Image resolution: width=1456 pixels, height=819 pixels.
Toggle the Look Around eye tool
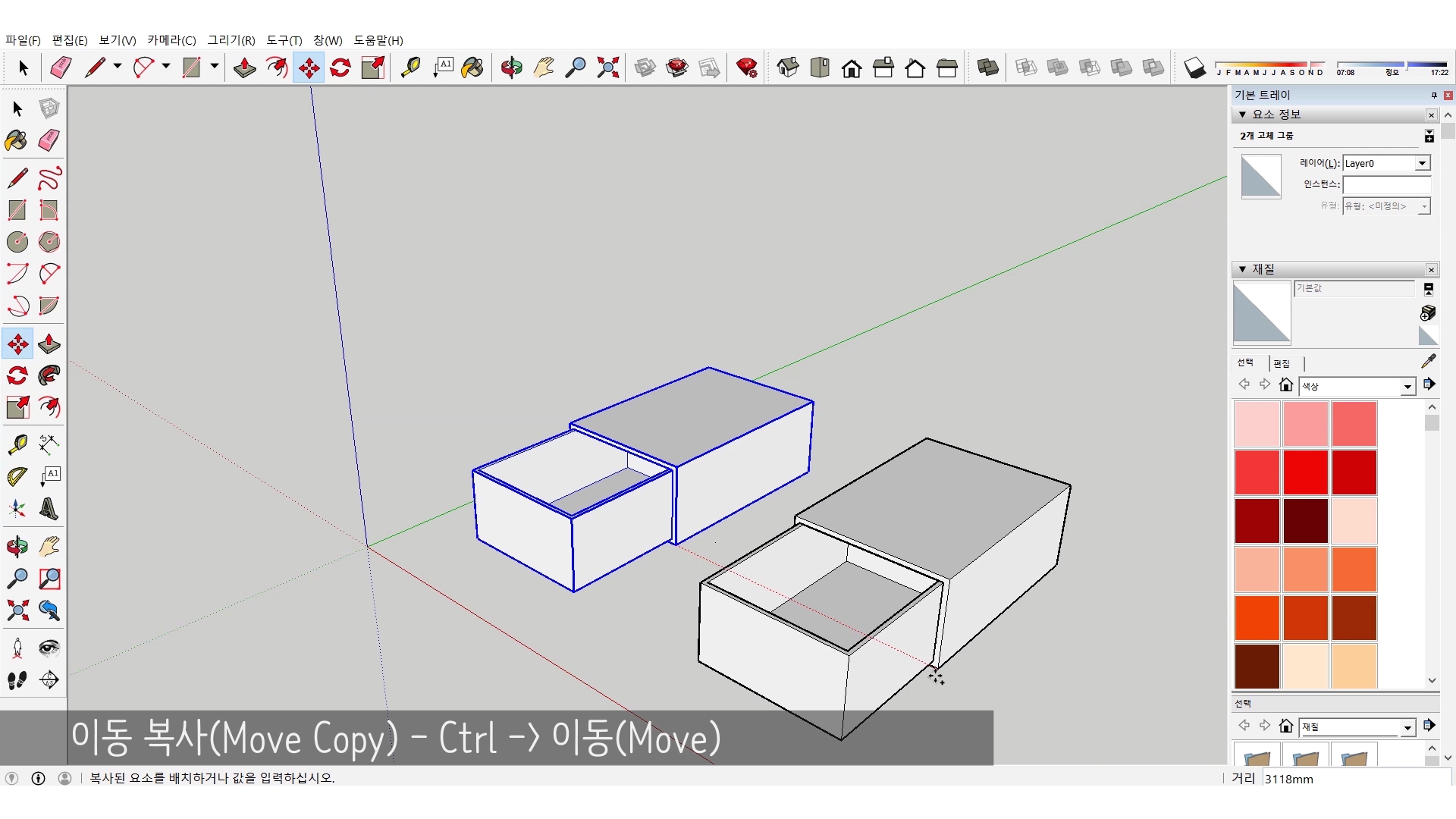pyautogui.click(x=49, y=648)
